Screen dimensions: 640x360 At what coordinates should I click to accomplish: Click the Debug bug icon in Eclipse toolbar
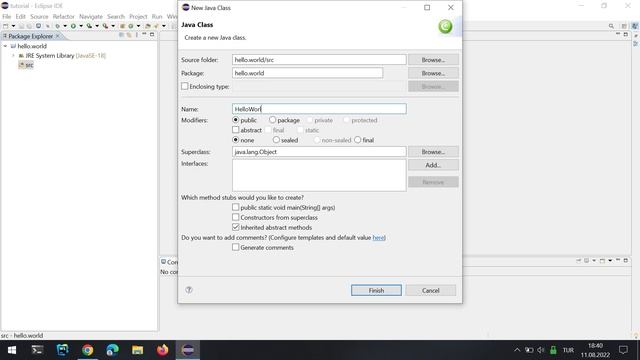(58, 26)
